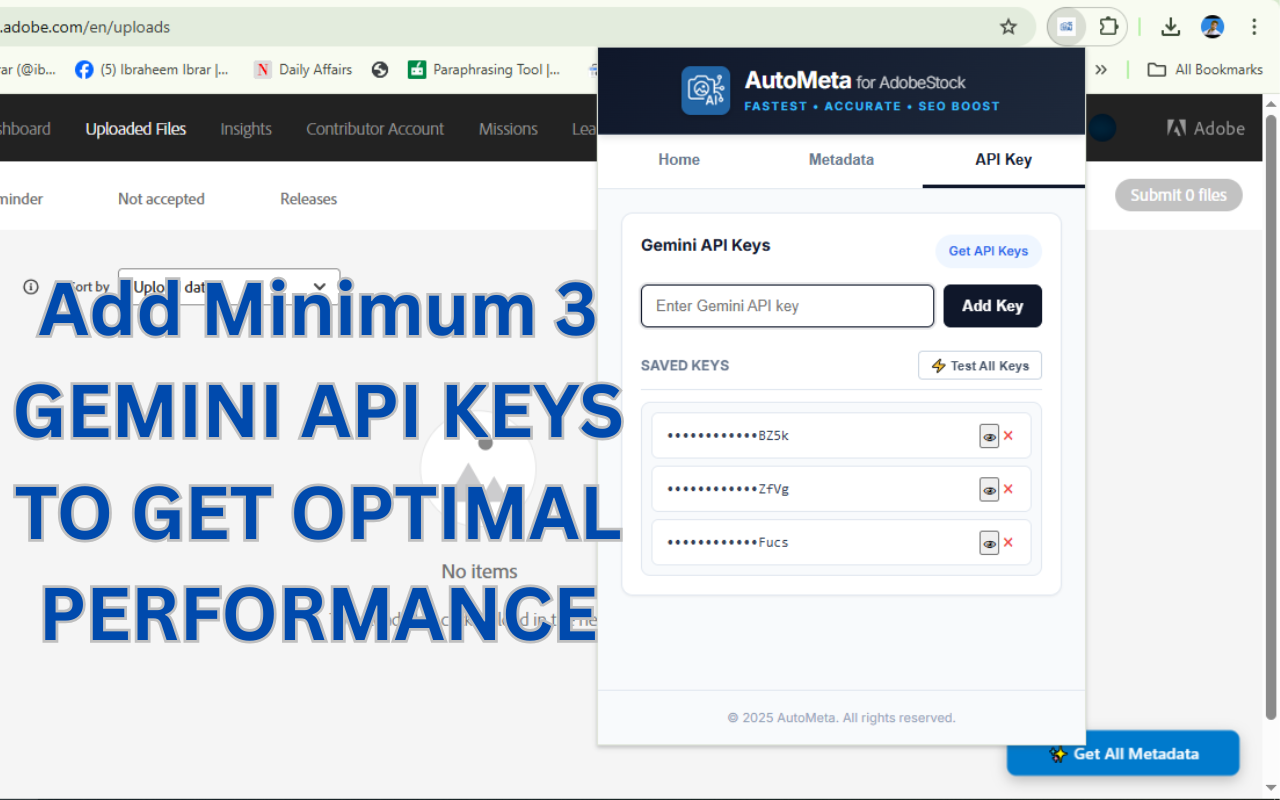This screenshot has width=1280, height=800.
Task: Click the Add Key button
Action: [x=992, y=306]
